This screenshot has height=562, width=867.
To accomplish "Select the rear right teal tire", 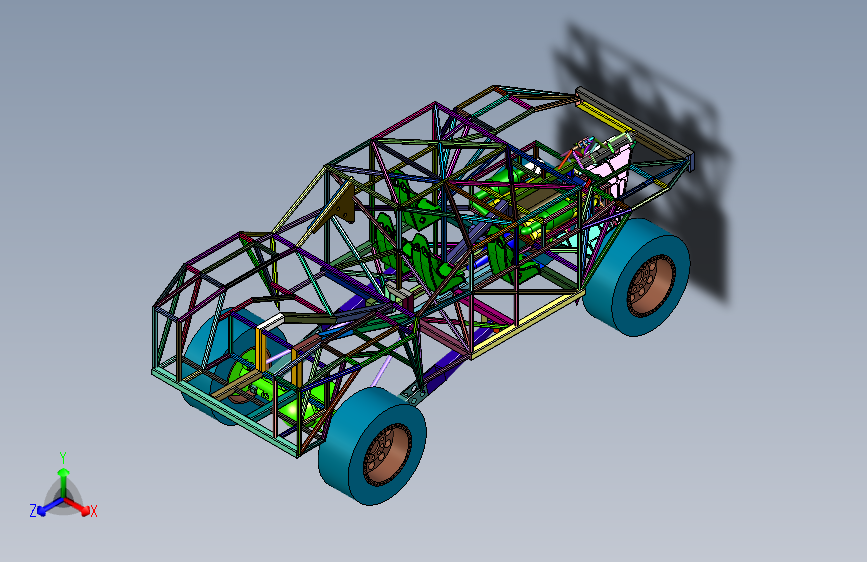I will pos(637,277).
